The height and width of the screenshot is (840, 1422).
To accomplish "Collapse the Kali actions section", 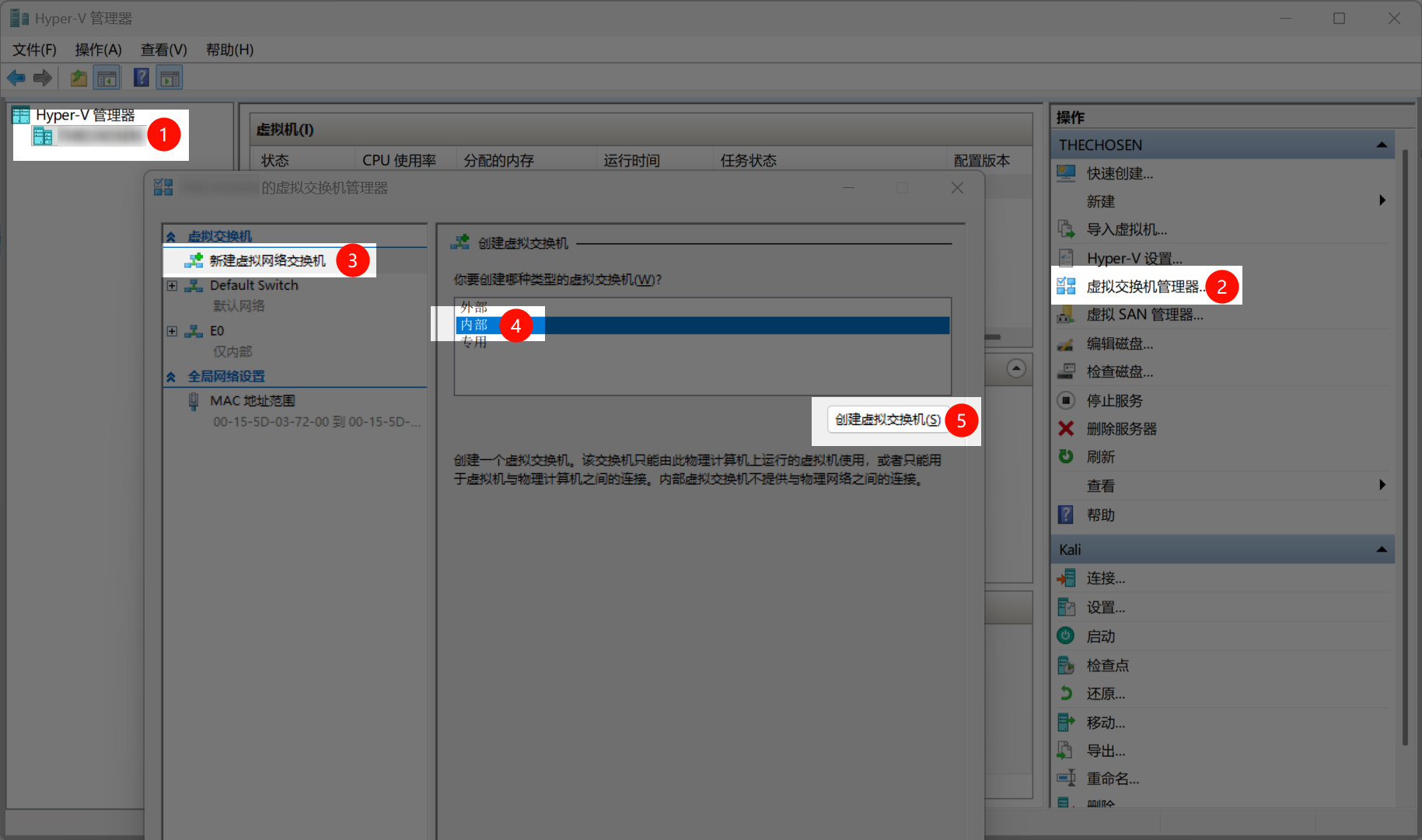I will (1382, 549).
